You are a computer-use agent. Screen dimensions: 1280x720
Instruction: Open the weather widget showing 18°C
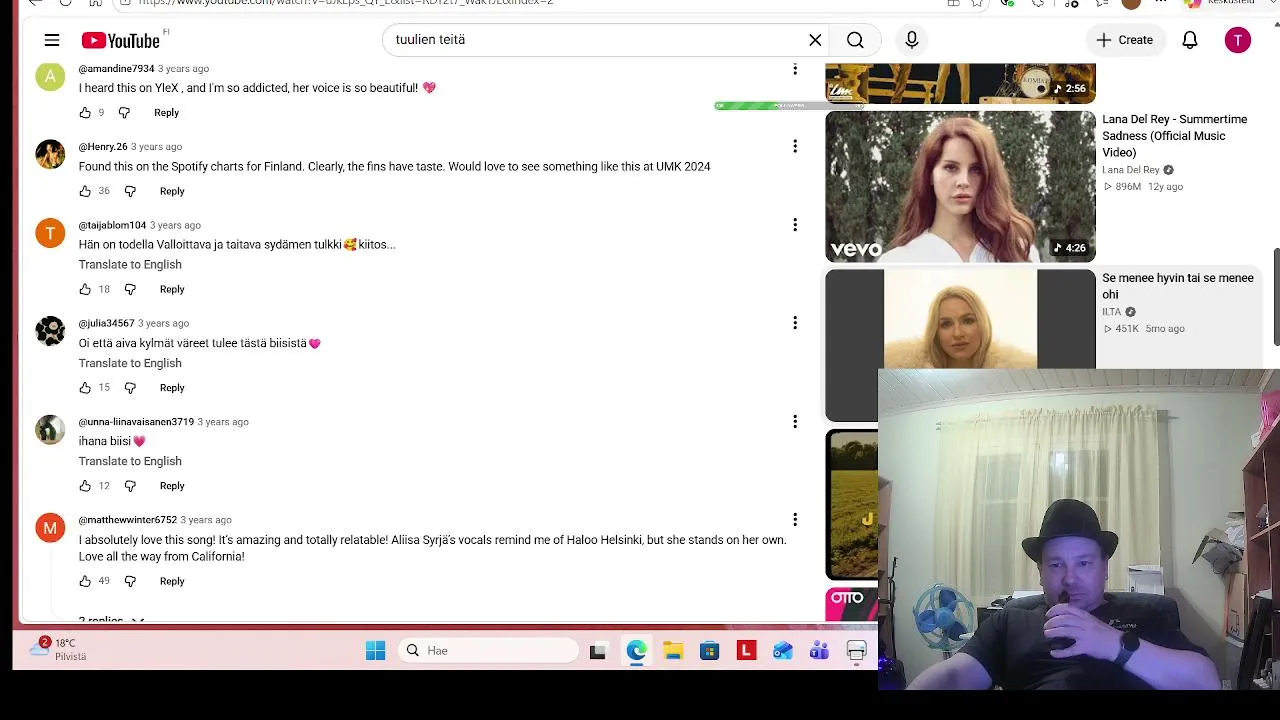coord(58,649)
